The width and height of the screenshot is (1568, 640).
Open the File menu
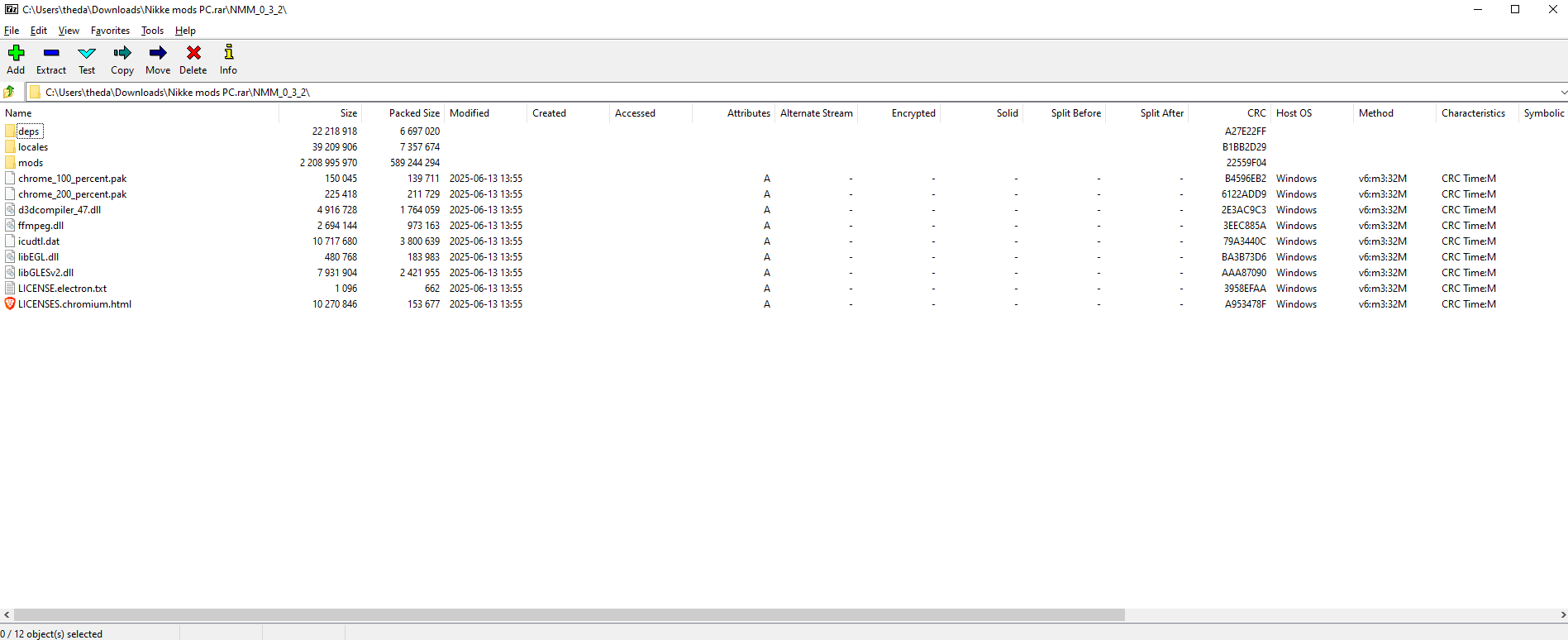pyautogui.click(x=12, y=31)
